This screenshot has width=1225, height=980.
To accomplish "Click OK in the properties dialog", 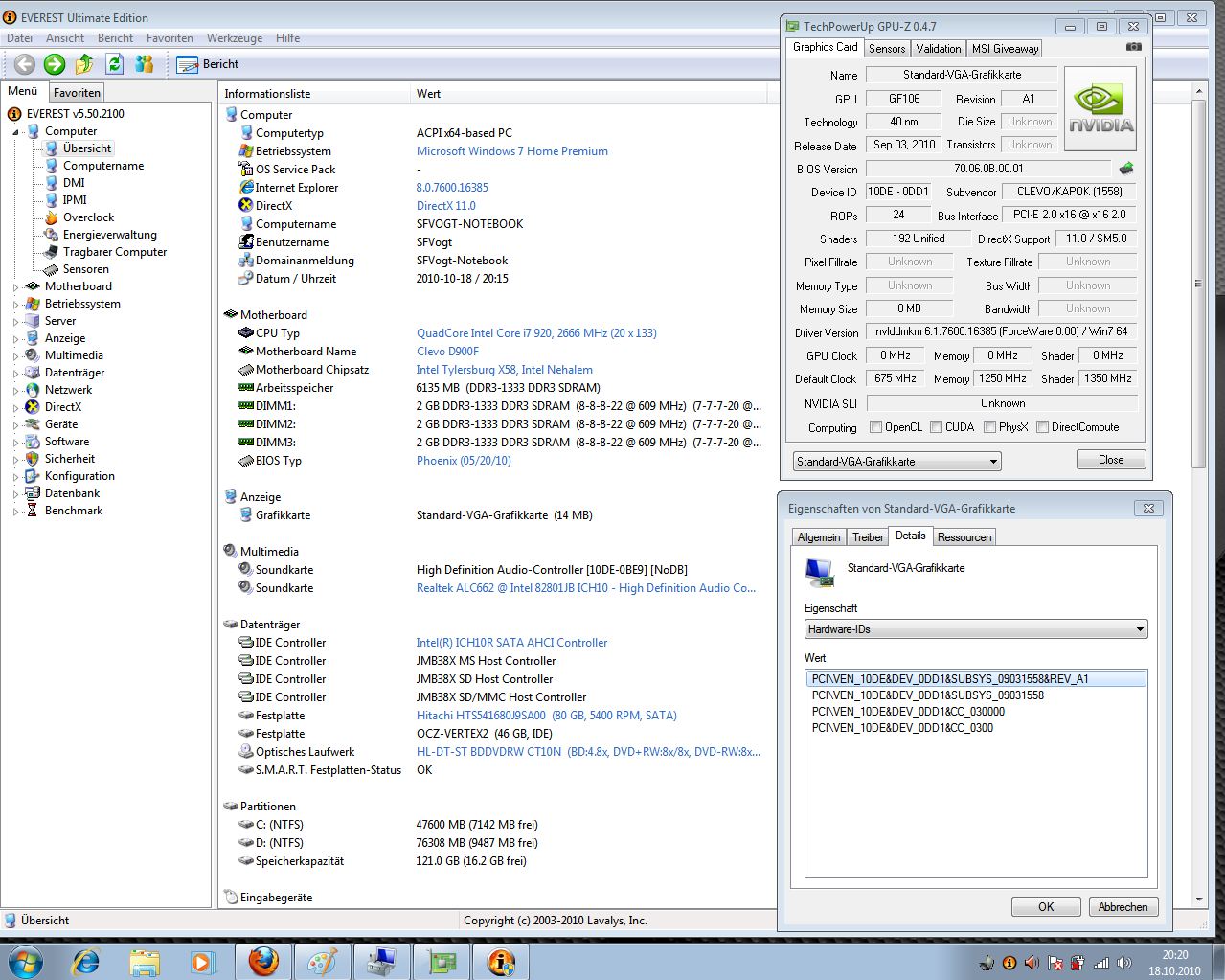I will click(x=1046, y=907).
